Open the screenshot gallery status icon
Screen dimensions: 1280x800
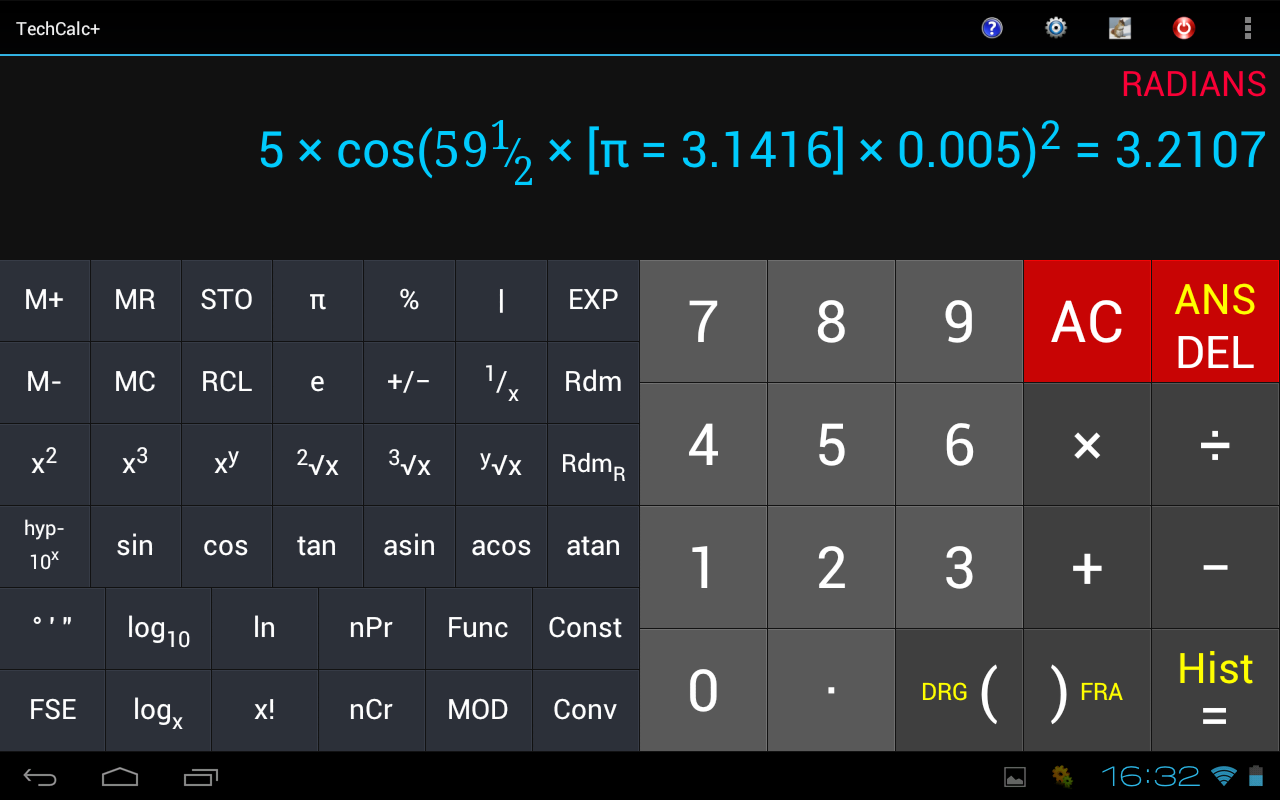point(1014,775)
